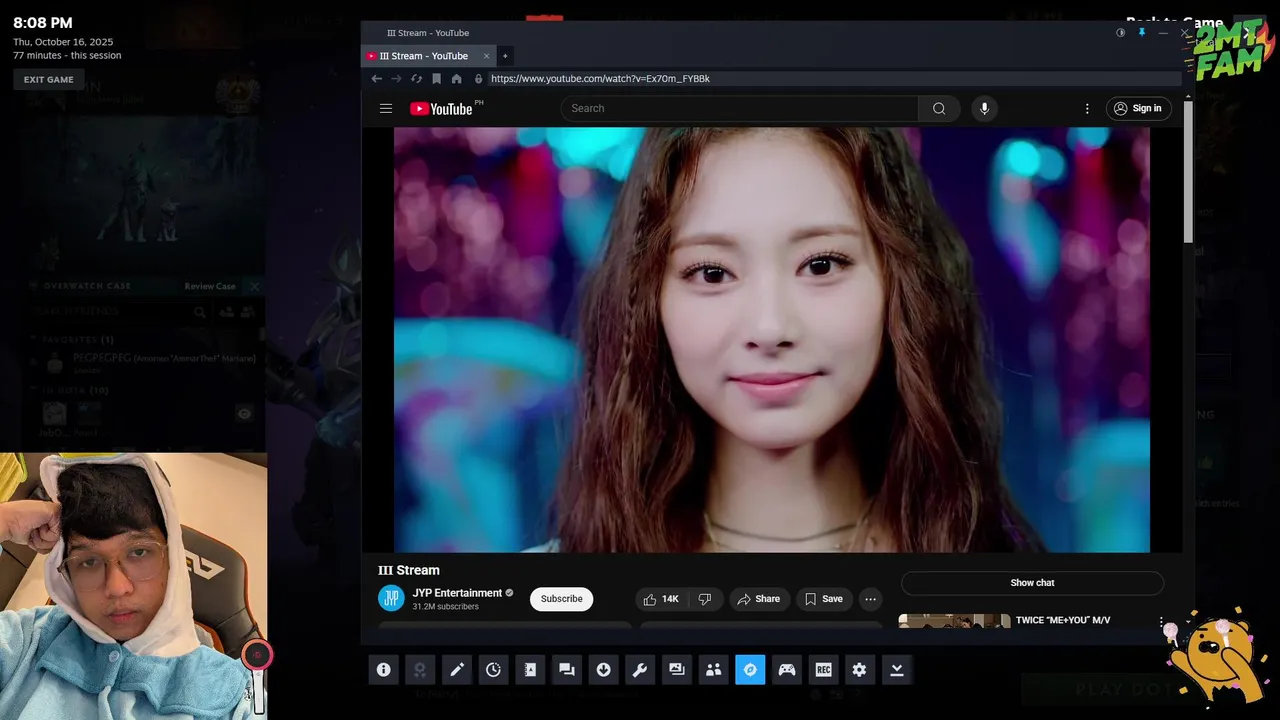Open the Notes pencil icon in overlay toolbar
The image size is (1280, 720).
[456, 670]
